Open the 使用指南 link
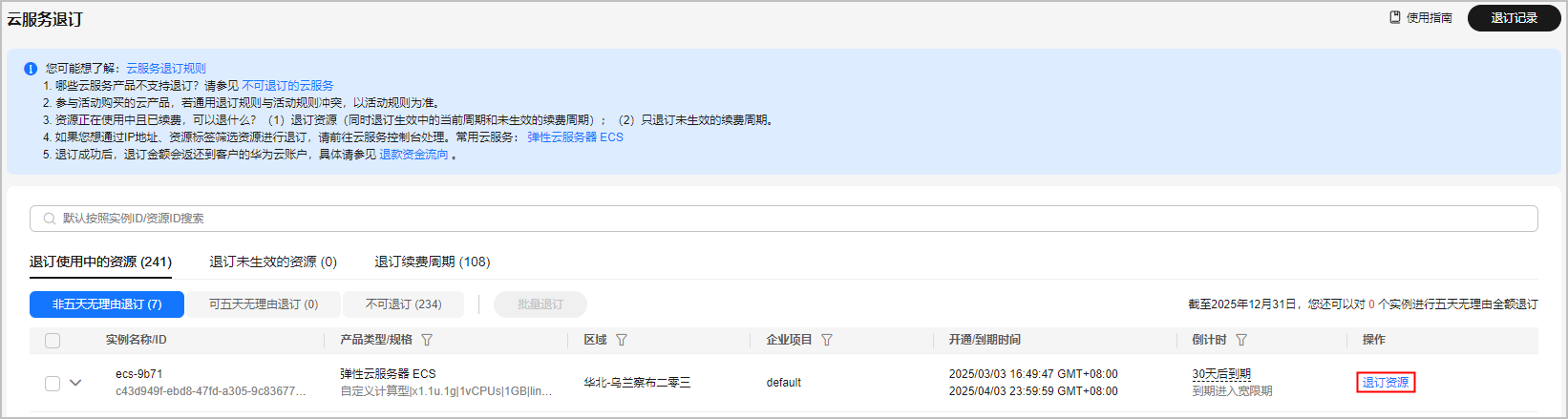Viewport: 1568px width, 419px height. (1429, 18)
